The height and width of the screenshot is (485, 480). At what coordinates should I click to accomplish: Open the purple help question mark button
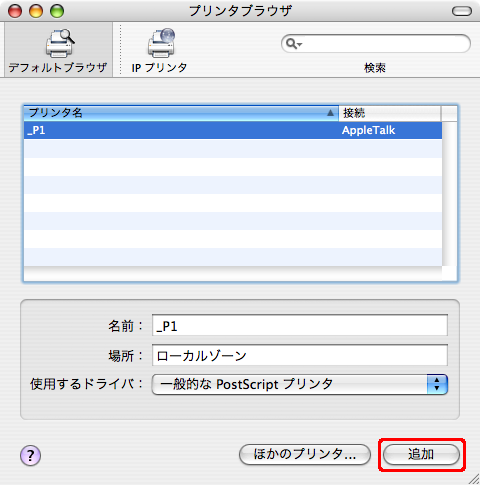point(31,455)
